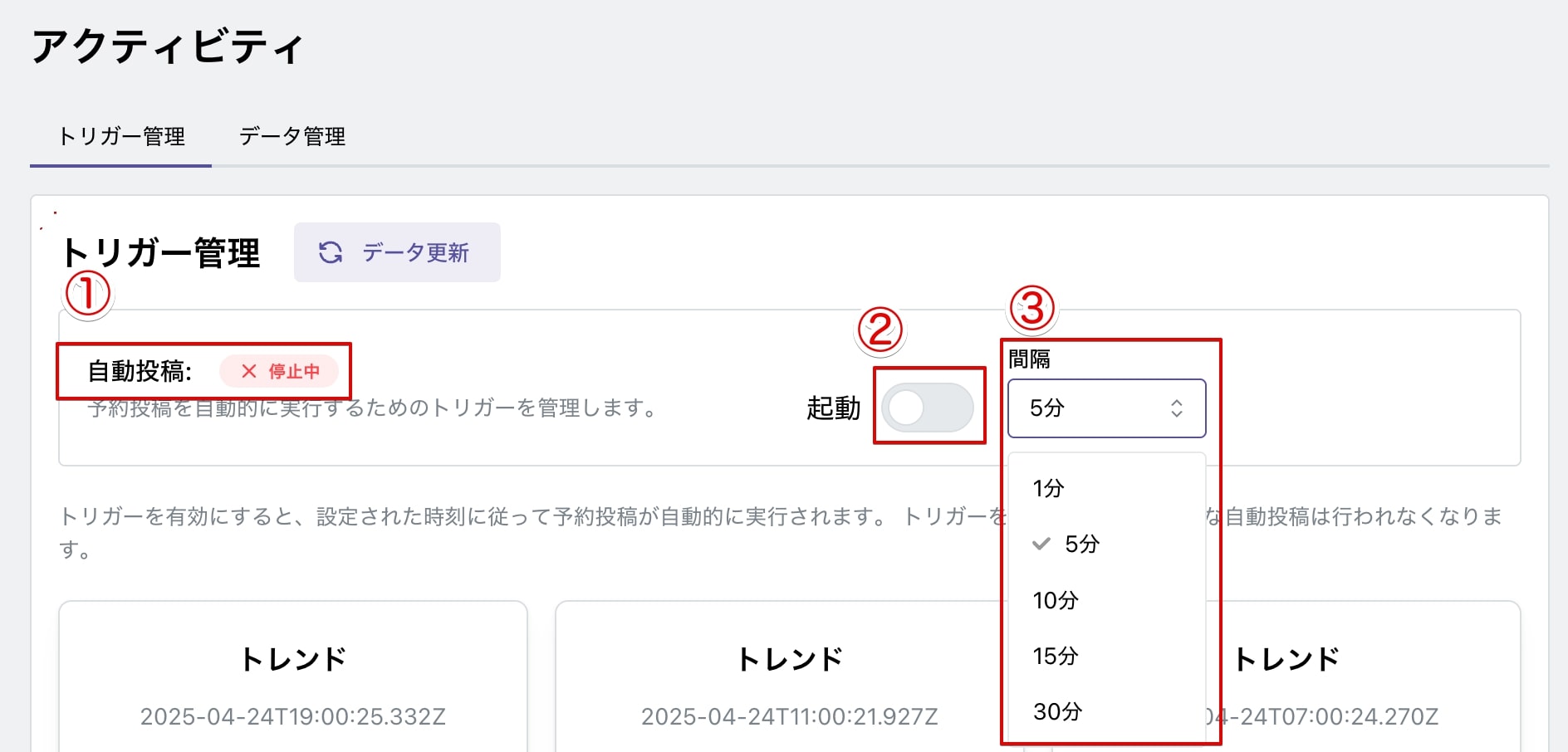Select the checked 5分 option in the list
Screen dimensions: 1568x752
point(1106,544)
